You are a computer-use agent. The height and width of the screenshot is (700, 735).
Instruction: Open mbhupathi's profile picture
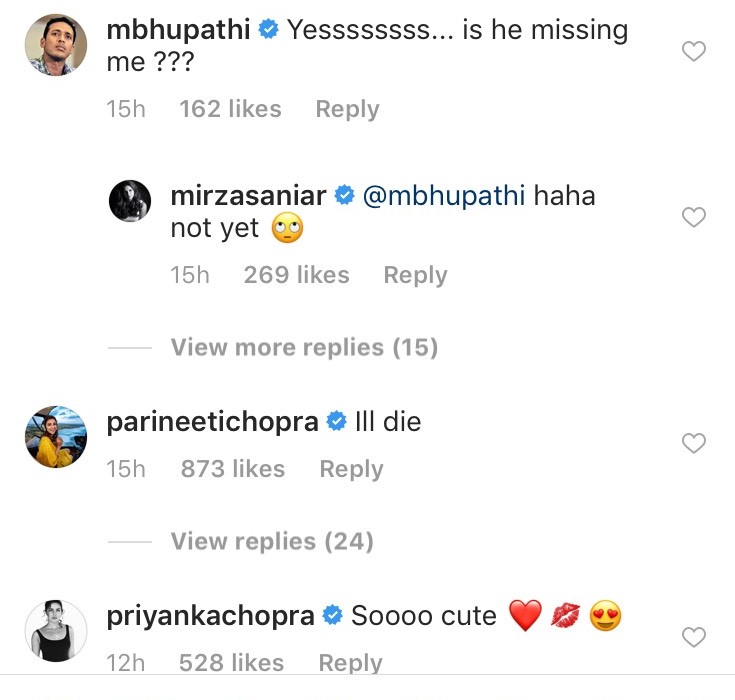53,44
